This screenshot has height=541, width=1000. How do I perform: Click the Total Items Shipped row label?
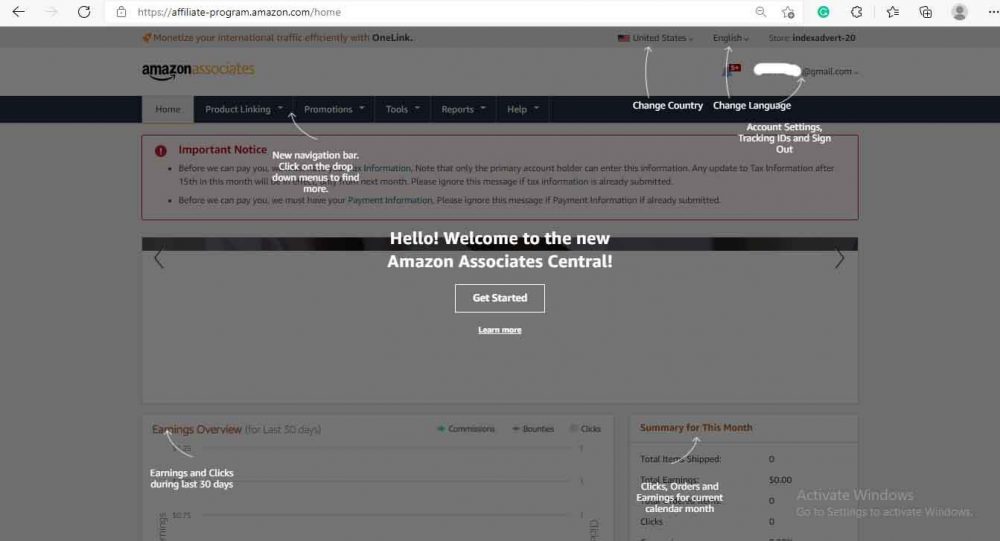click(680, 459)
